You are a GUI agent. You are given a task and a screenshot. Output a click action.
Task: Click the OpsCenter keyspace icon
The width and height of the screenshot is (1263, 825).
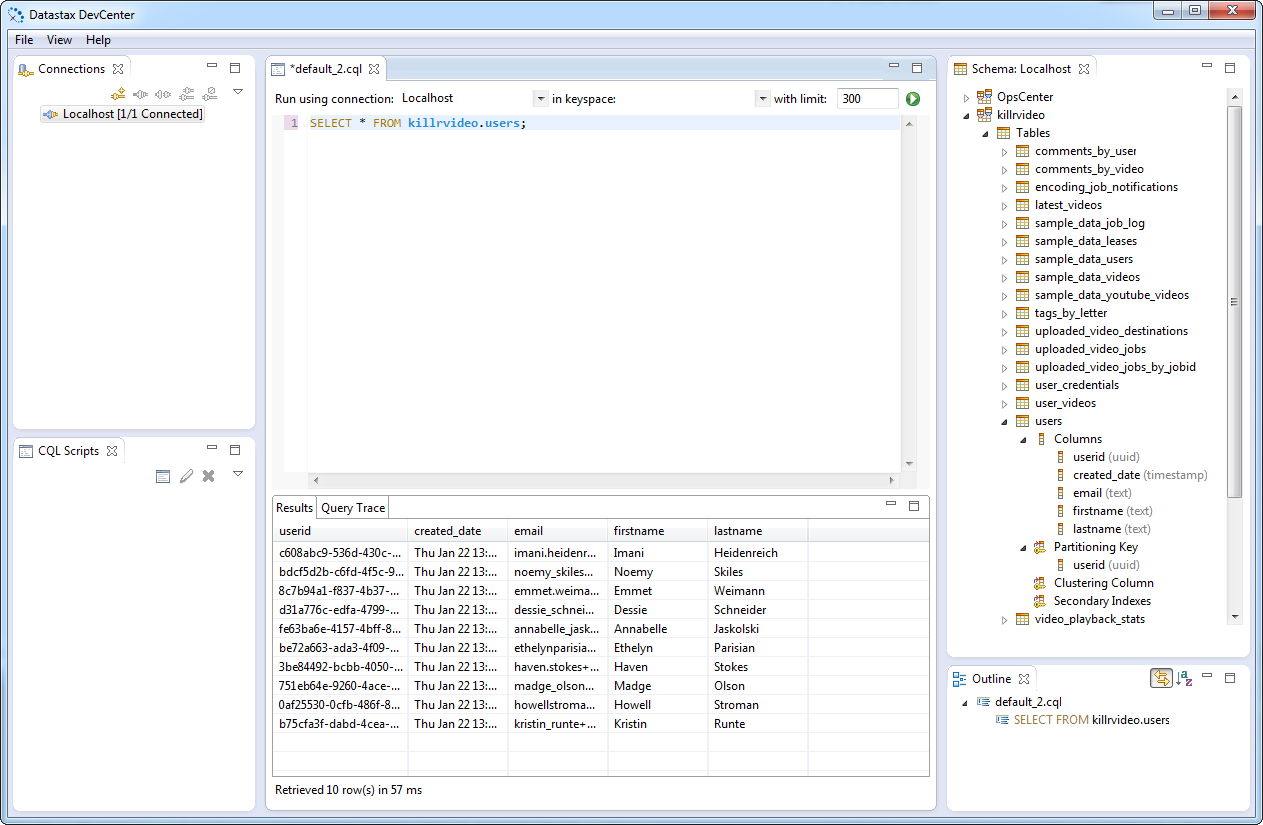tap(985, 97)
